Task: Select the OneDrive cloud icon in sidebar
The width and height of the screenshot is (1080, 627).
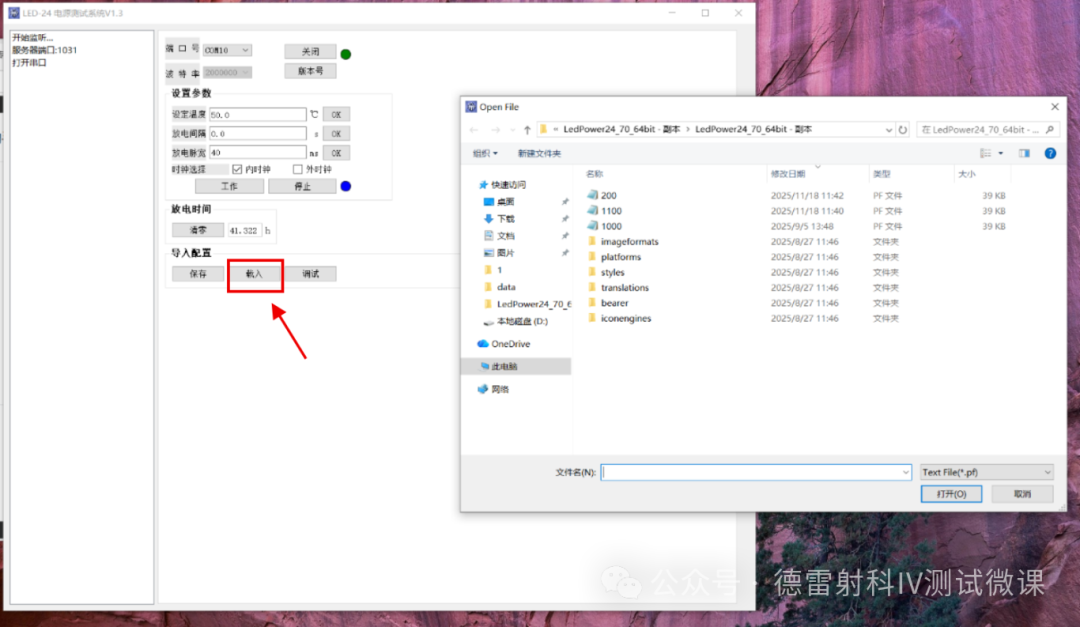Action: tap(483, 344)
